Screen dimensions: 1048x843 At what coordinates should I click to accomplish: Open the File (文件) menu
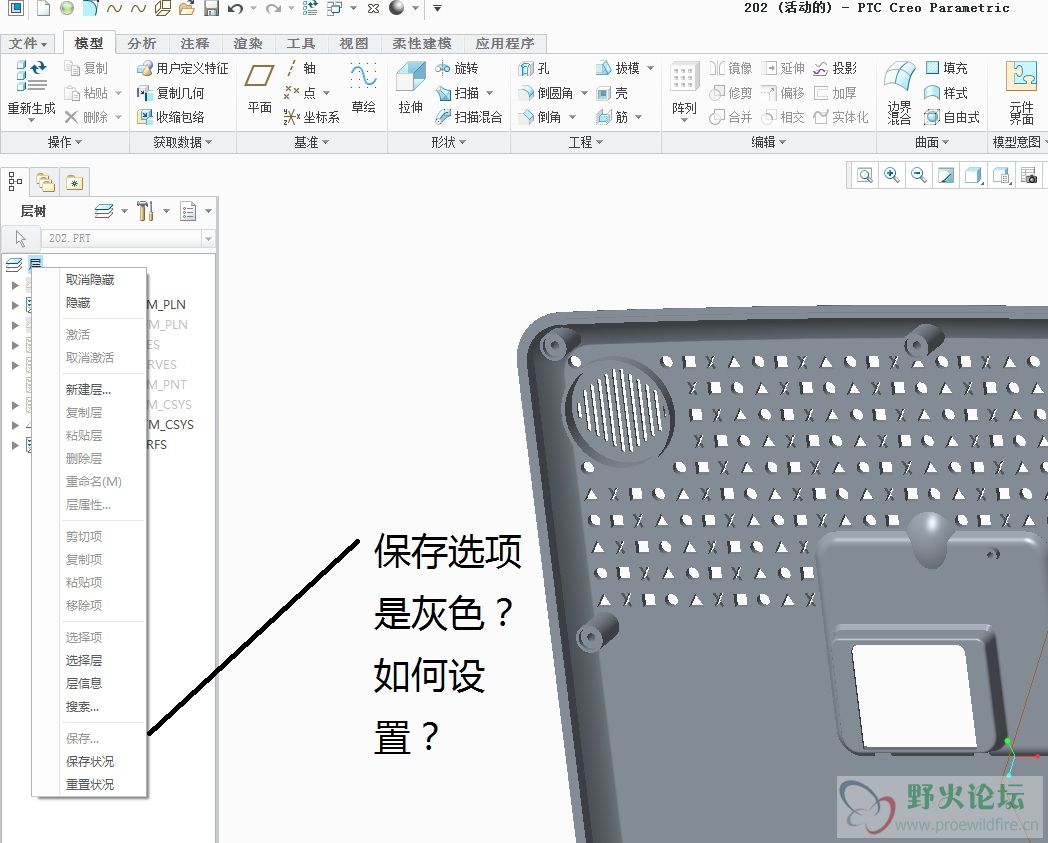point(28,43)
